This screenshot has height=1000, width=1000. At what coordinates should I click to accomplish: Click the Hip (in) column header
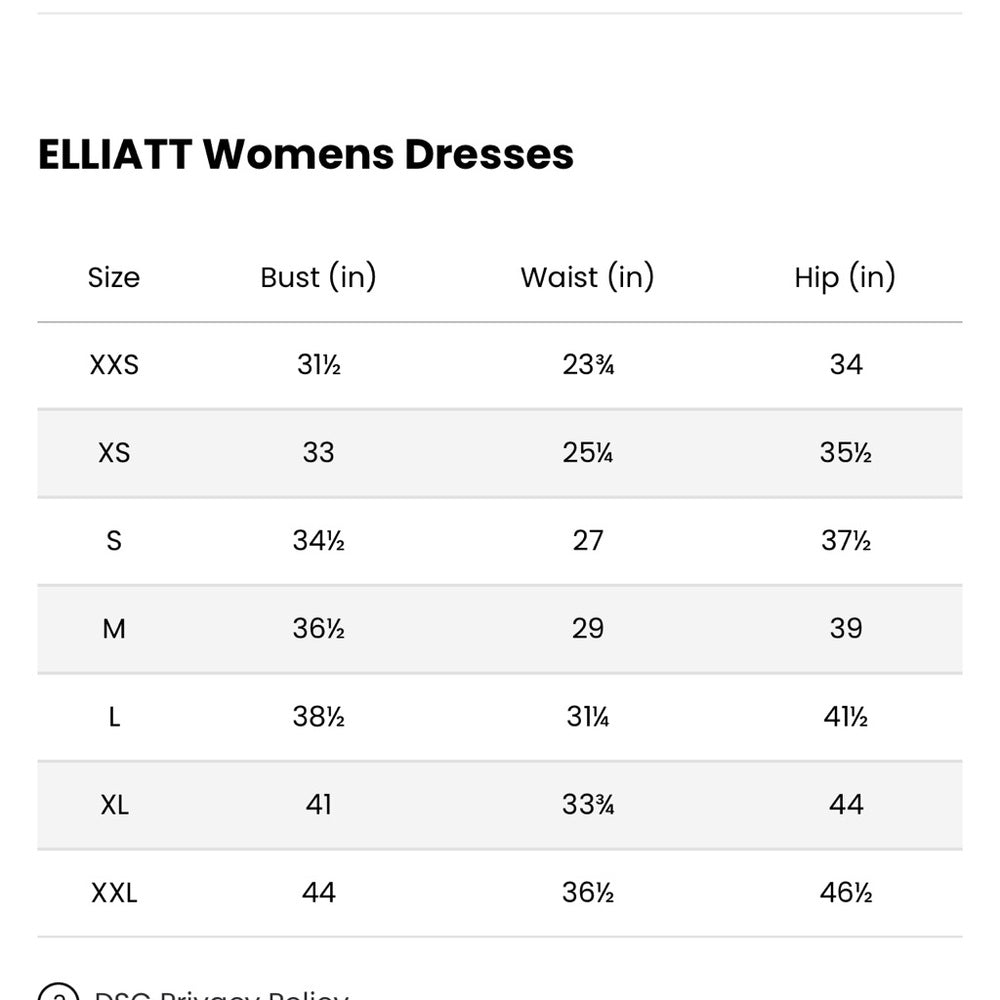click(845, 277)
